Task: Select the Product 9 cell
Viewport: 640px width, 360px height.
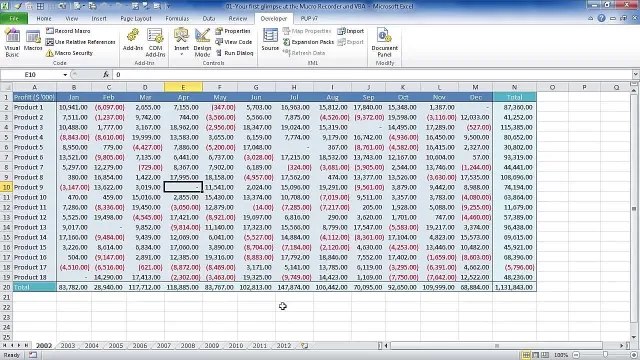Action: coord(34,187)
